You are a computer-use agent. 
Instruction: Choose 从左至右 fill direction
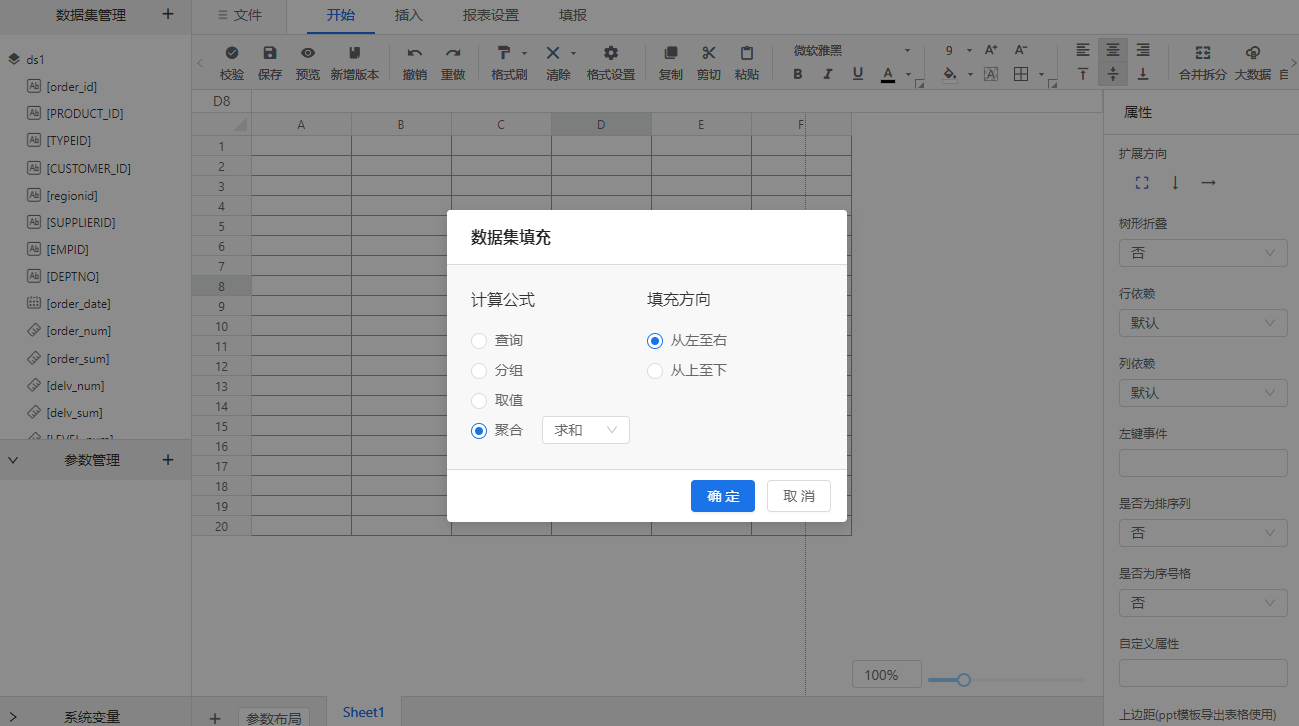pyautogui.click(x=655, y=341)
